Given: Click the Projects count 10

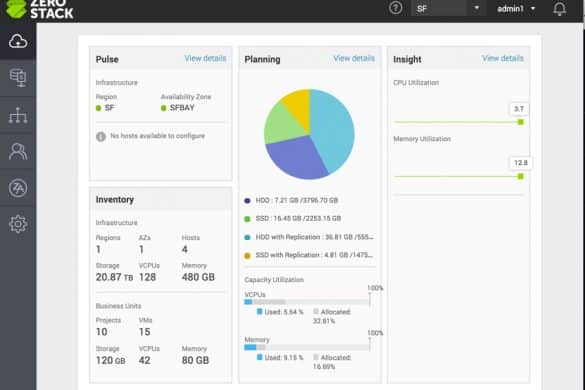Looking at the screenshot, I should coord(101,332).
